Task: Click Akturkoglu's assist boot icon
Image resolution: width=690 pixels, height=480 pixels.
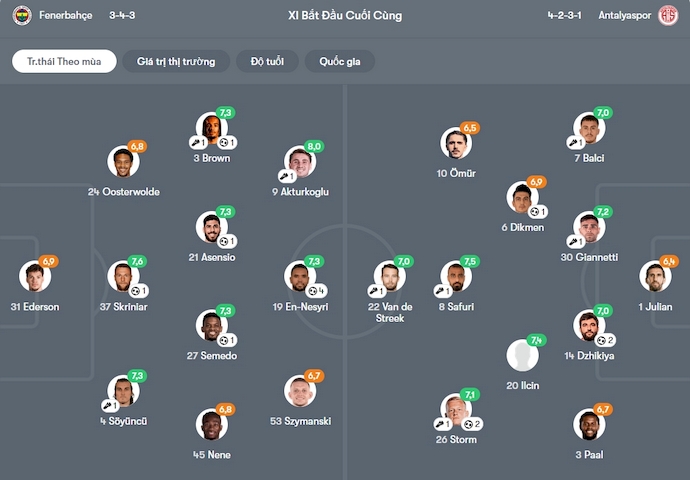Action: (x=283, y=176)
